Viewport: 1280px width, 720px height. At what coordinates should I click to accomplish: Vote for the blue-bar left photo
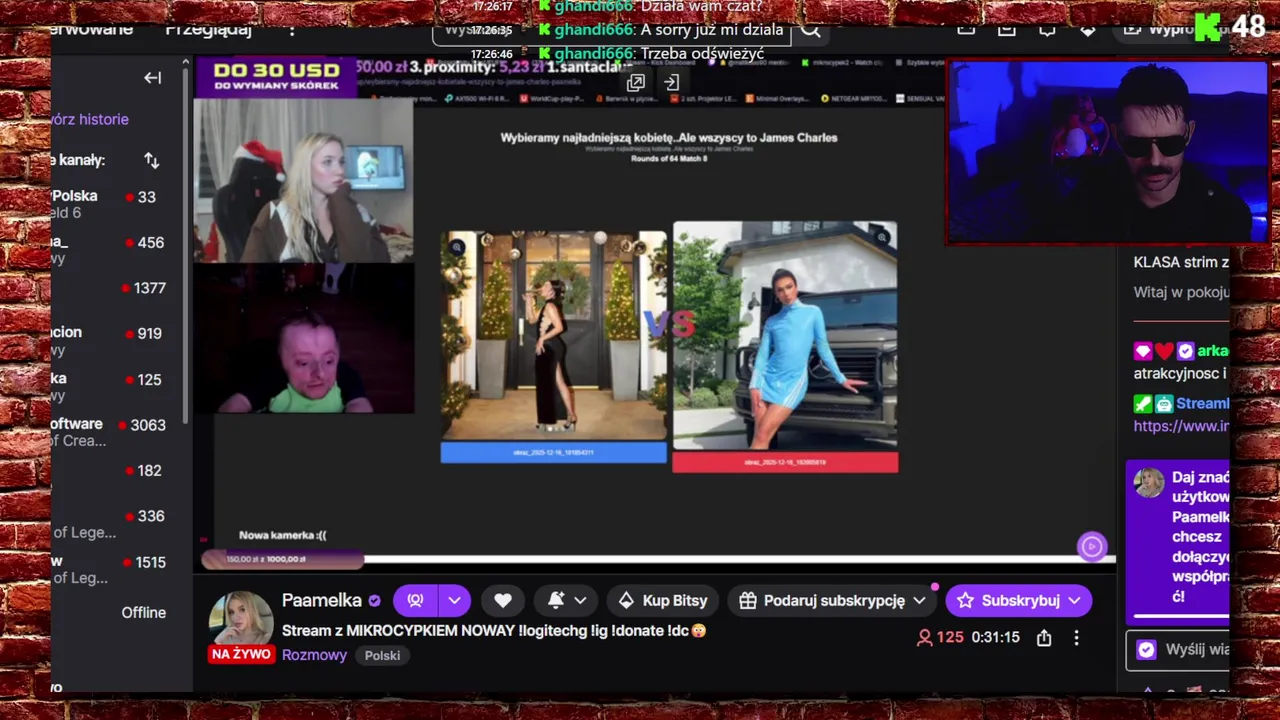553,453
